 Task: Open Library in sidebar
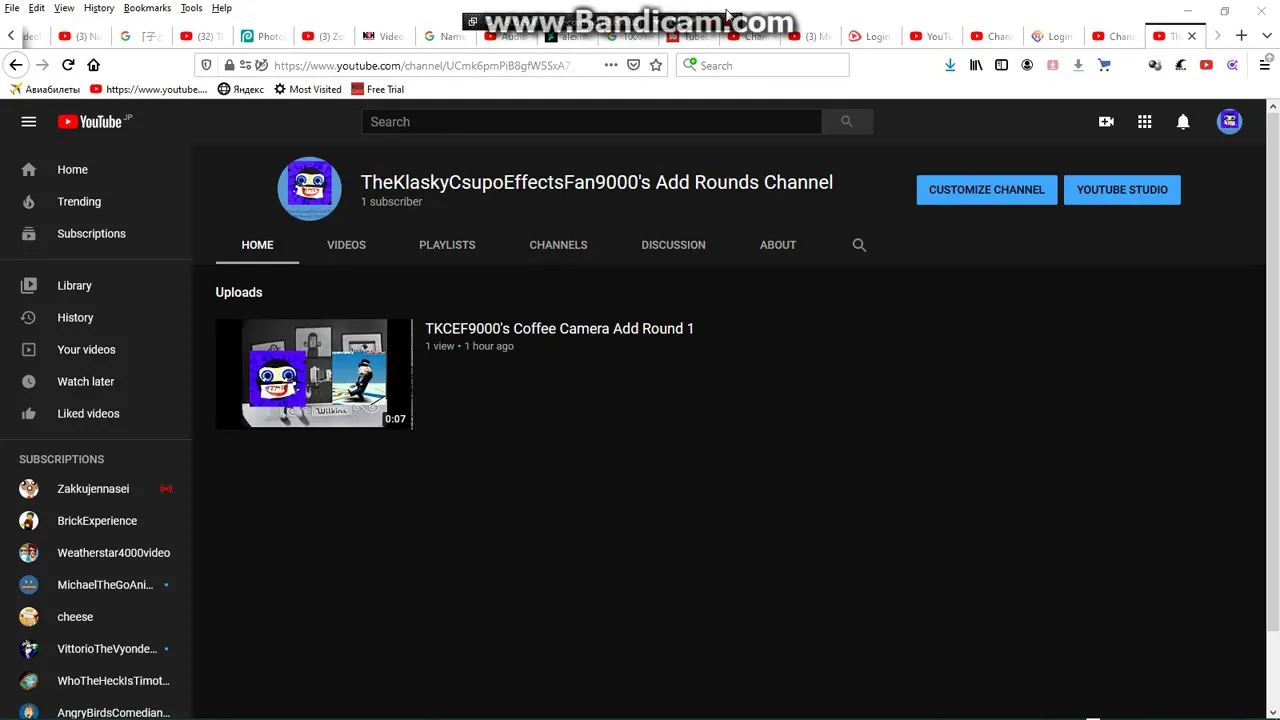pos(96,286)
